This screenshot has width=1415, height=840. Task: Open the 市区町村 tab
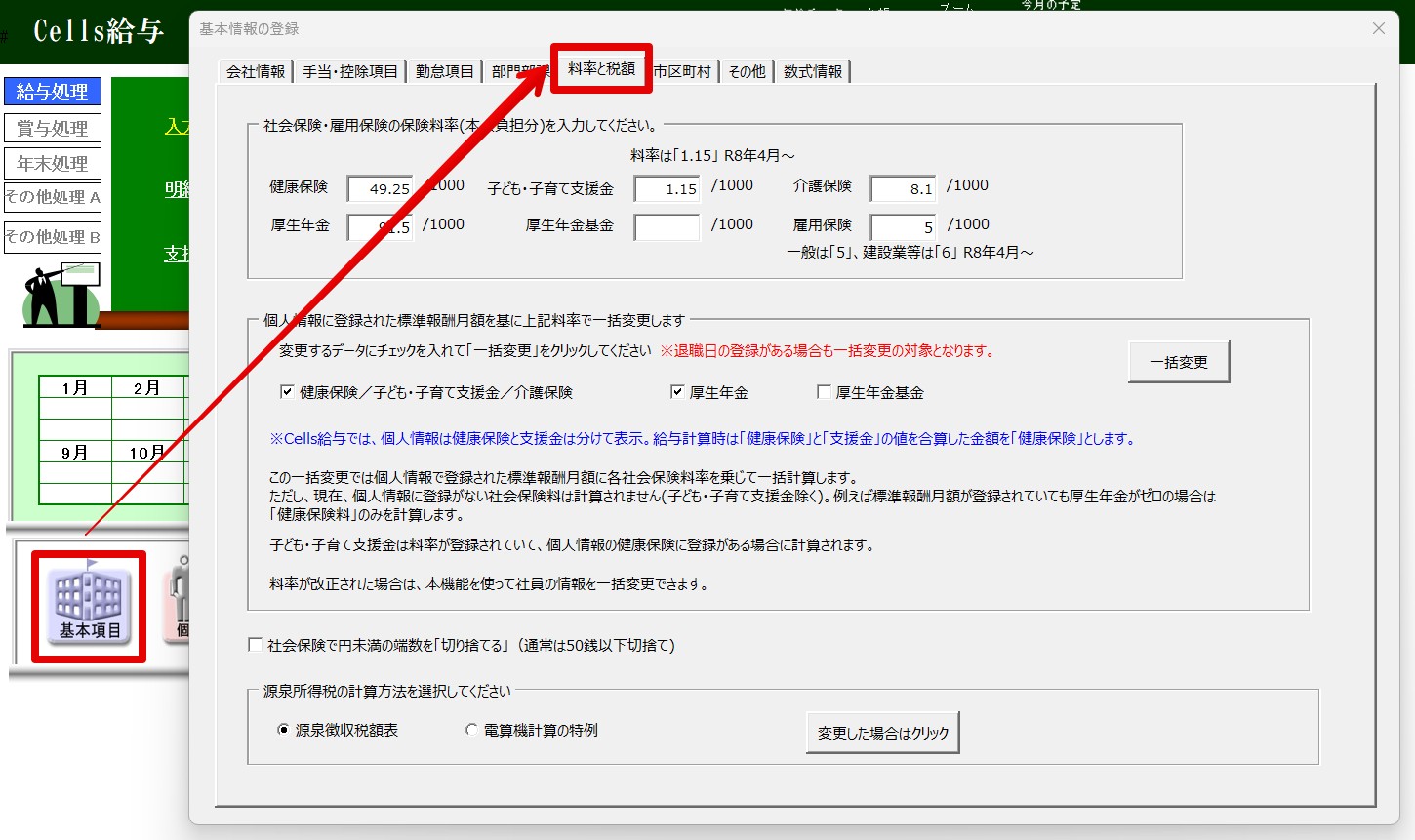pyautogui.click(x=683, y=71)
